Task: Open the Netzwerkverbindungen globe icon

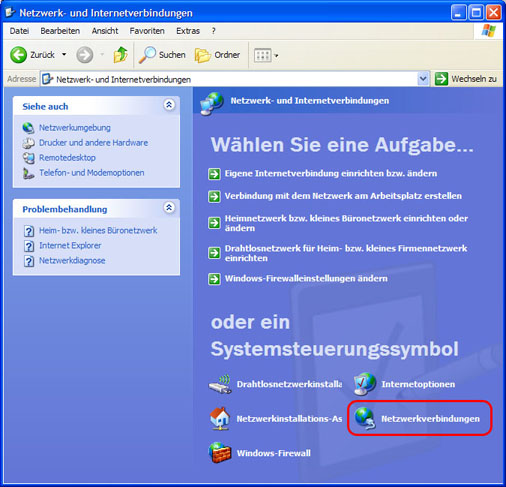Action: [365, 418]
